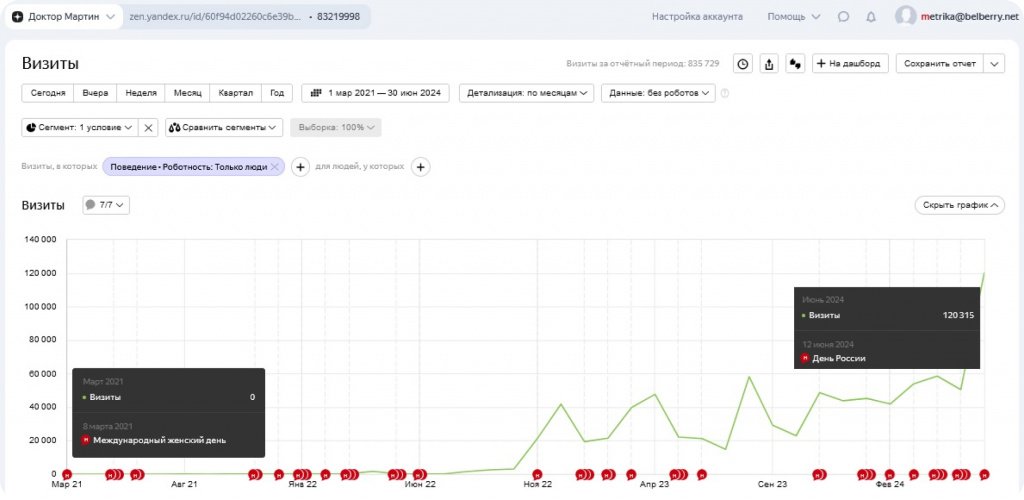The image size is (1024, 500).
Task: Switch to the 'Квартал' period tab
Action: [236, 93]
